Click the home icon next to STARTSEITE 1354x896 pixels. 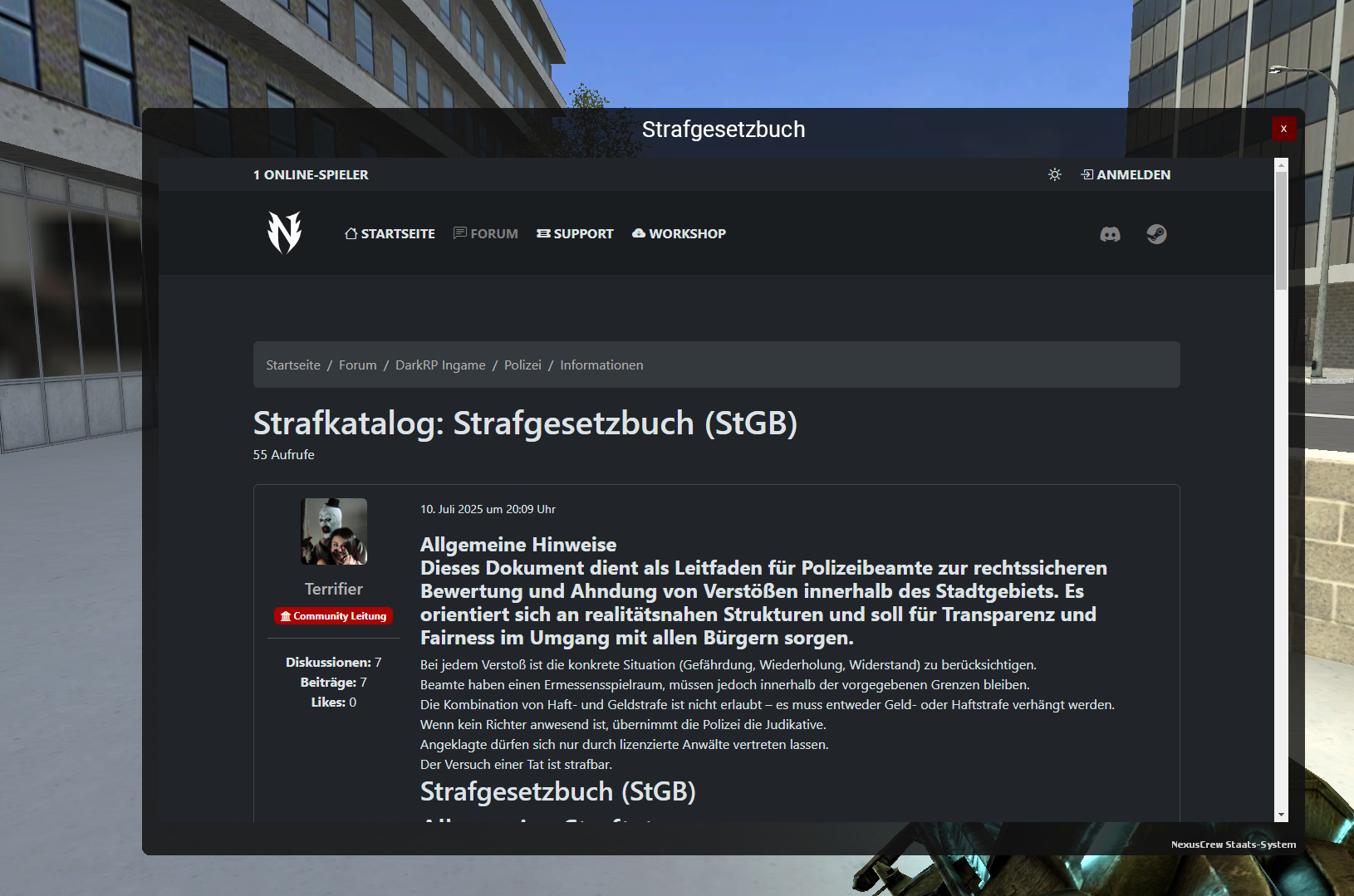350,233
